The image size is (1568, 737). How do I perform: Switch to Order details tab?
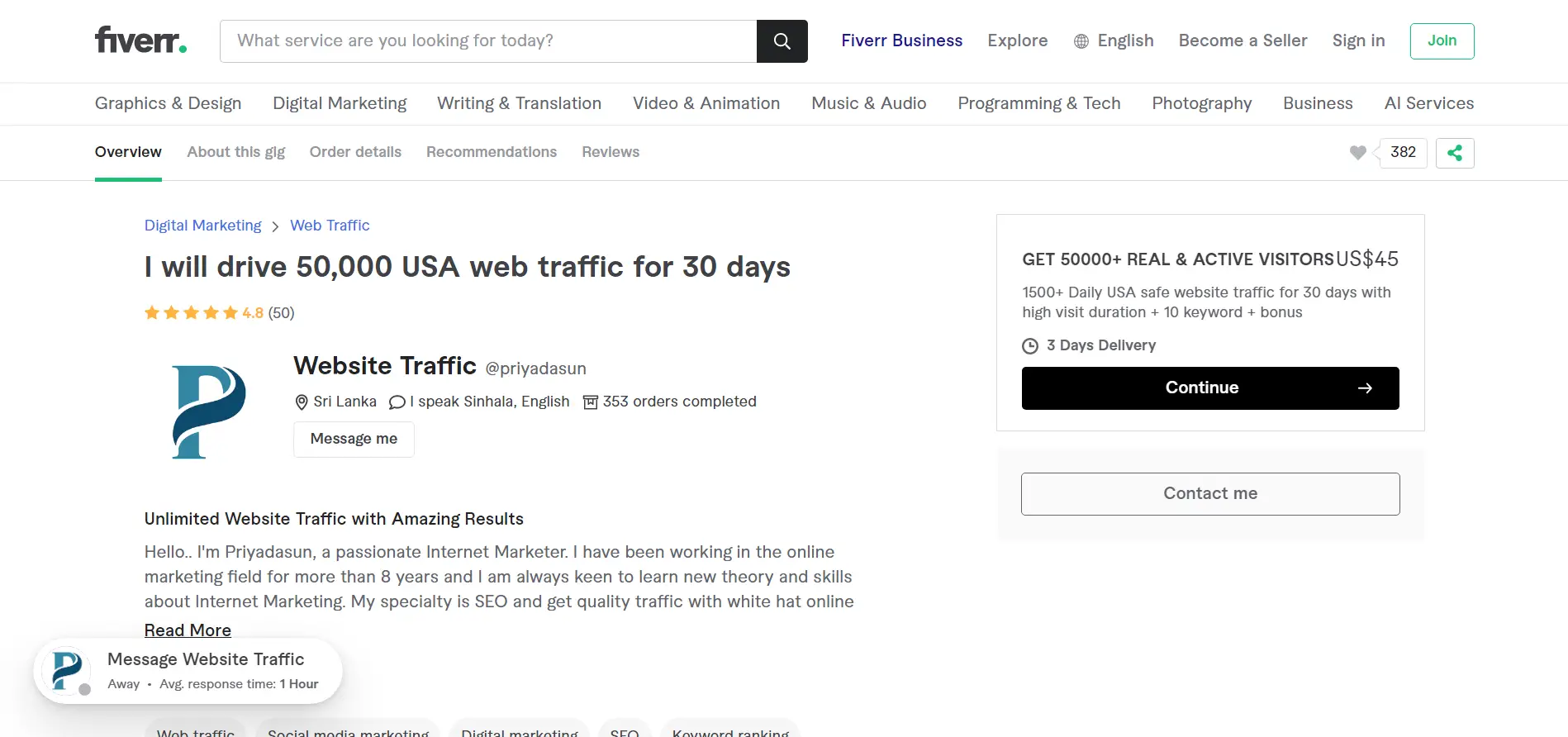[355, 152]
